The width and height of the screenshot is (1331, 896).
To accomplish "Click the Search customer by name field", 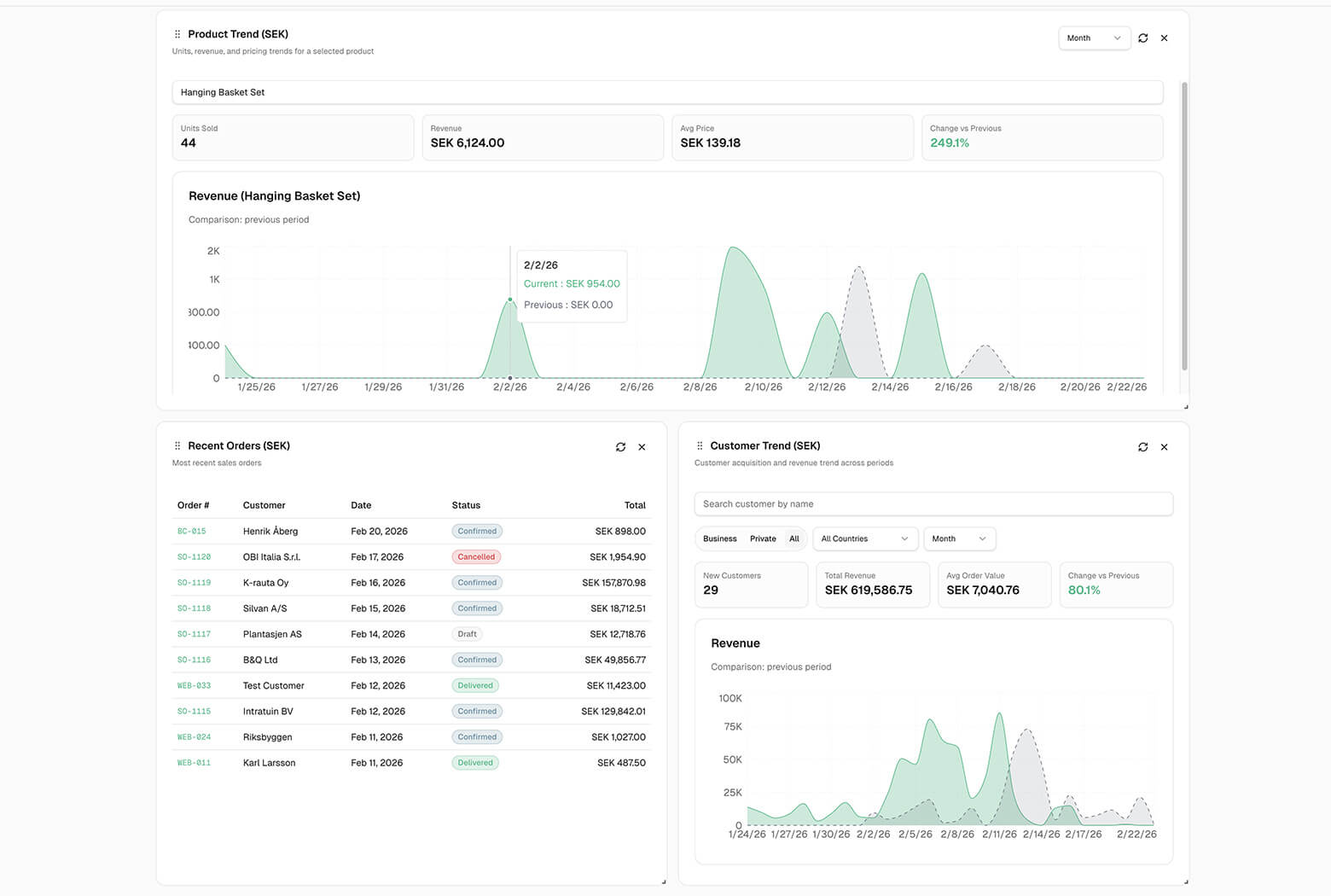I will 933,504.
